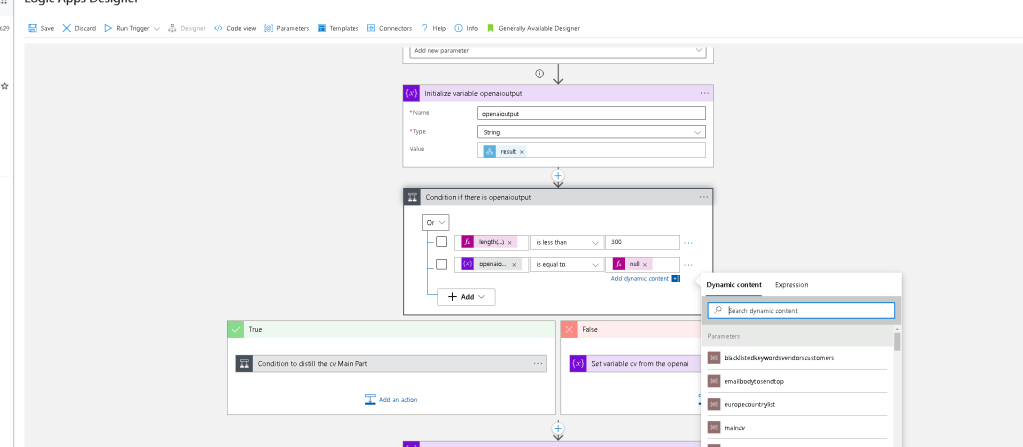Image resolution: width=1023 pixels, height=447 pixels.
Task: Check the length(...) condition row checkbox
Action: point(442,242)
